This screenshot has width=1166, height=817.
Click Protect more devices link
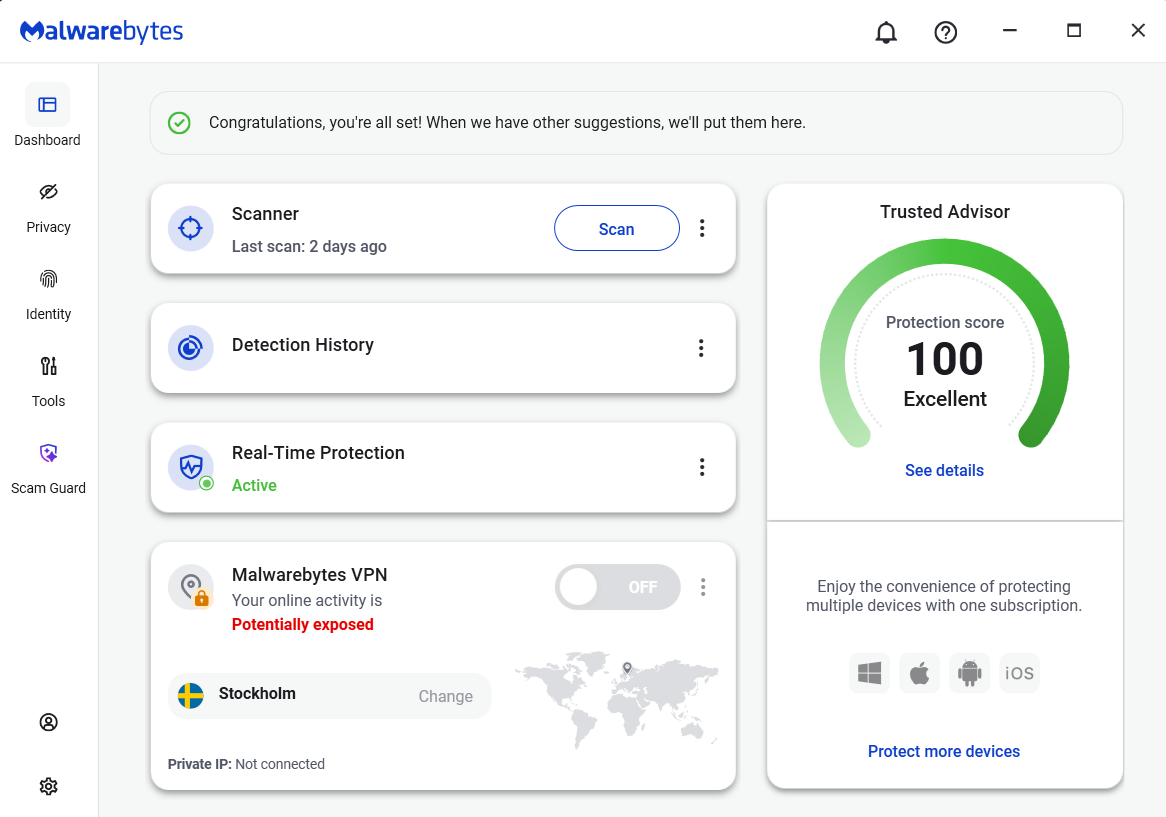click(944, 751)
